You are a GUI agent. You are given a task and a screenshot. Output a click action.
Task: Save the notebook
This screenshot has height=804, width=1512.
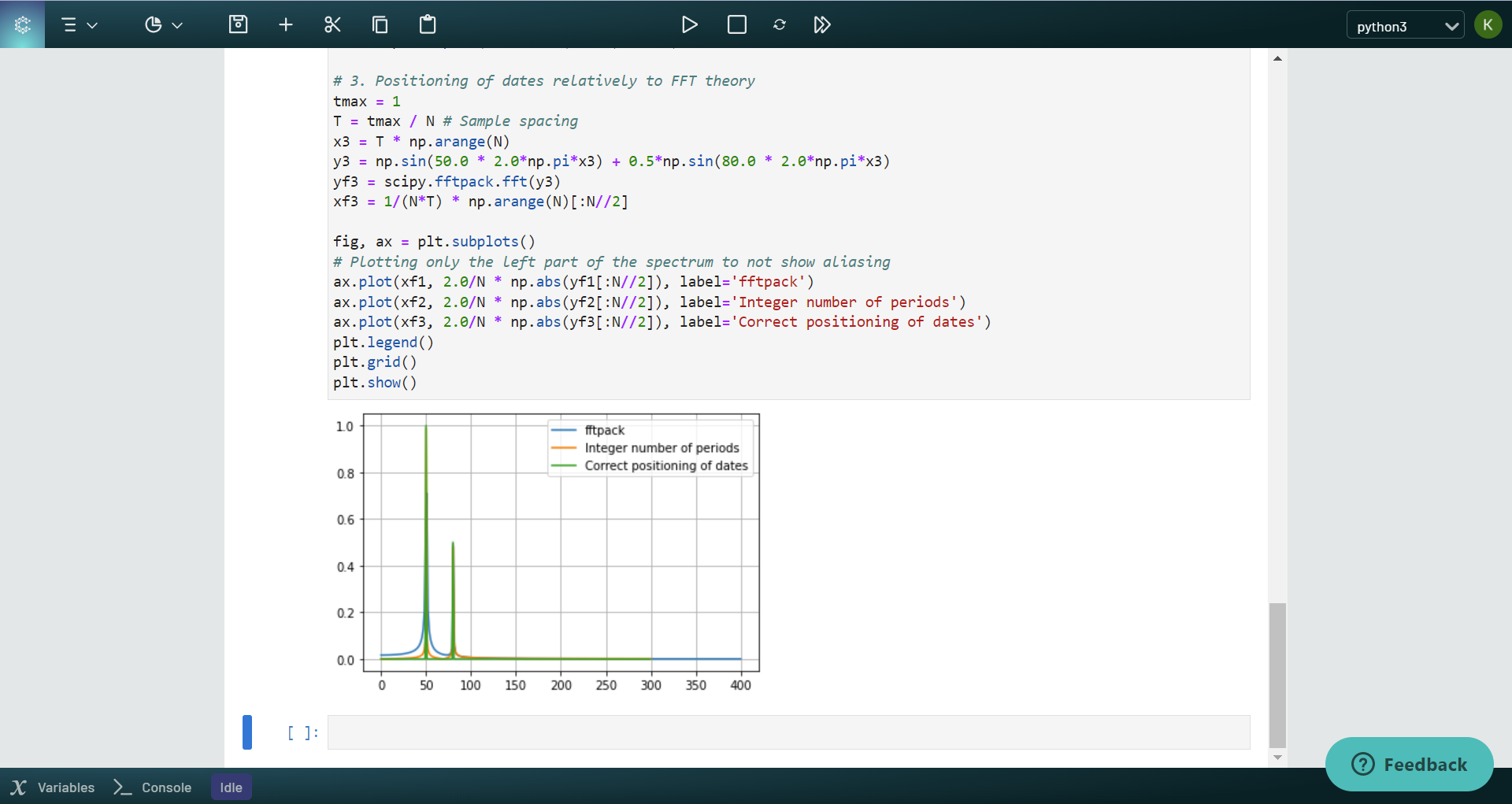(238, 24)
